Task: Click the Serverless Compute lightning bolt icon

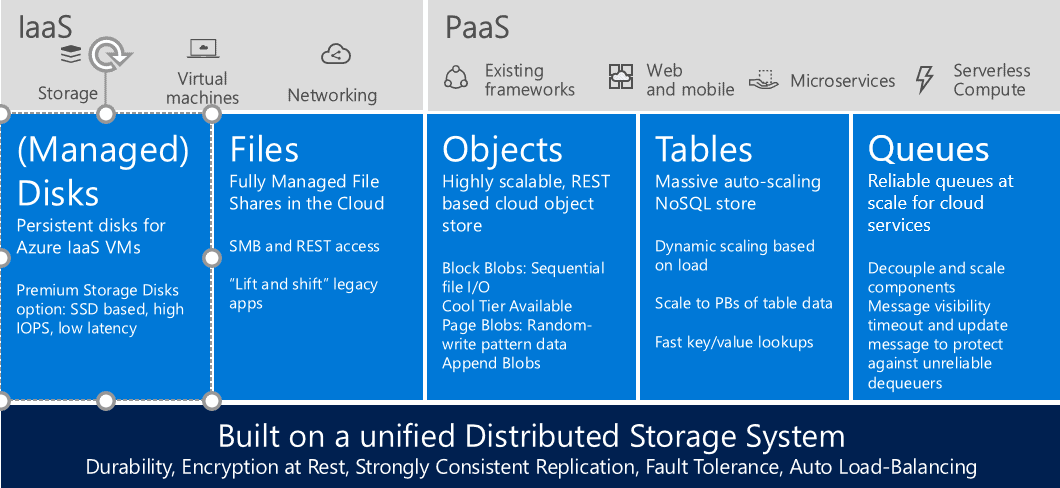Action: (x=924, y=79)
